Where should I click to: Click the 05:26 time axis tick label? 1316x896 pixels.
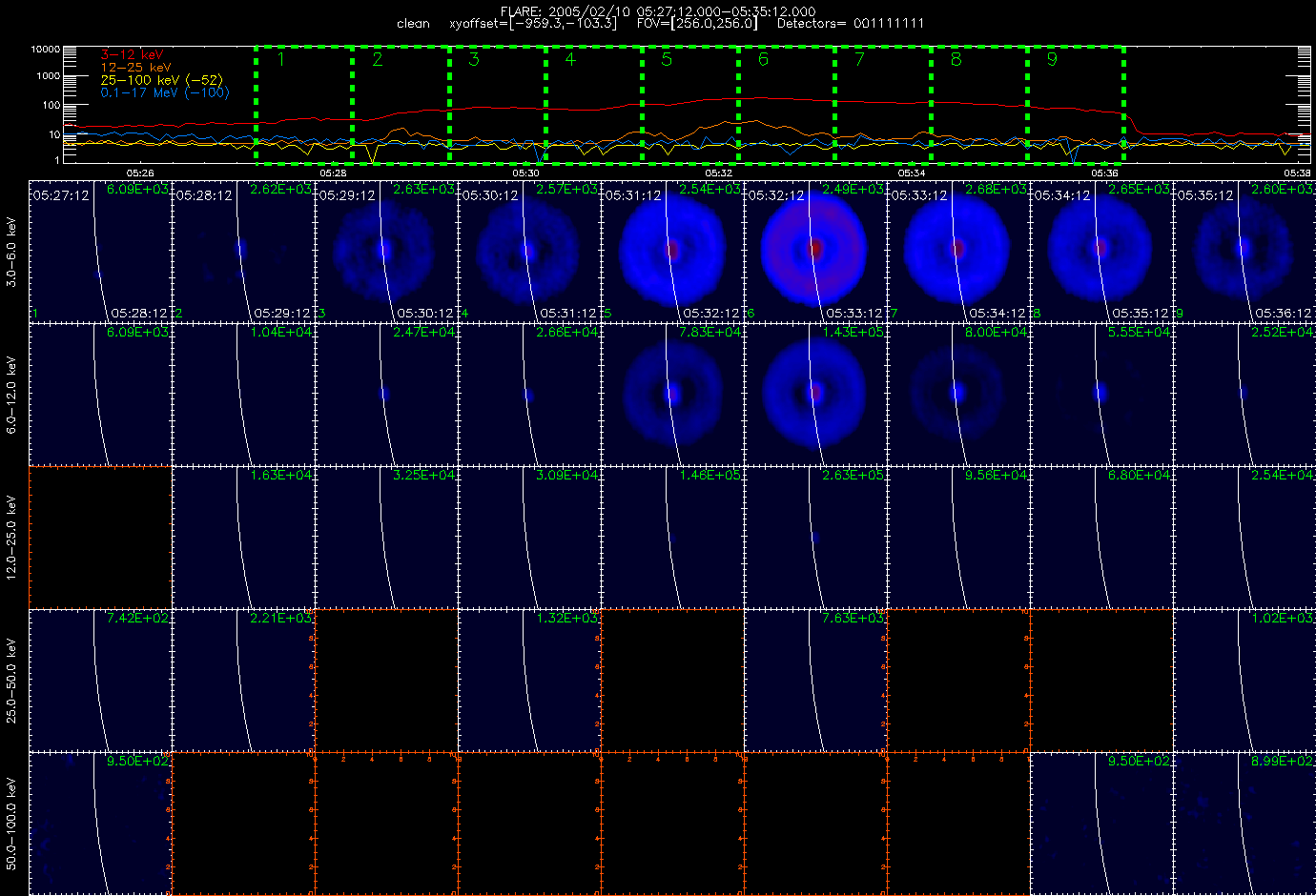point(140,173)
